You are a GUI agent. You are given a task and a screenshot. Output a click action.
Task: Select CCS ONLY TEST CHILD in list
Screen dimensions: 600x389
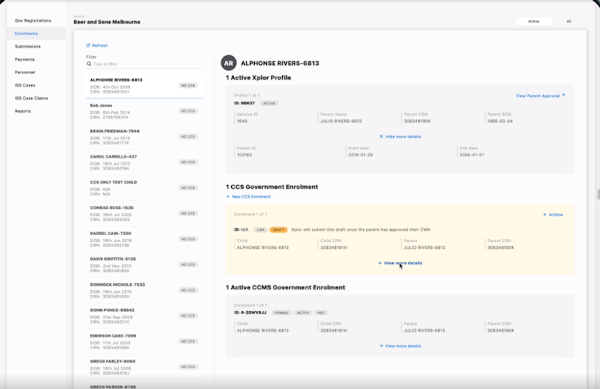144,188
